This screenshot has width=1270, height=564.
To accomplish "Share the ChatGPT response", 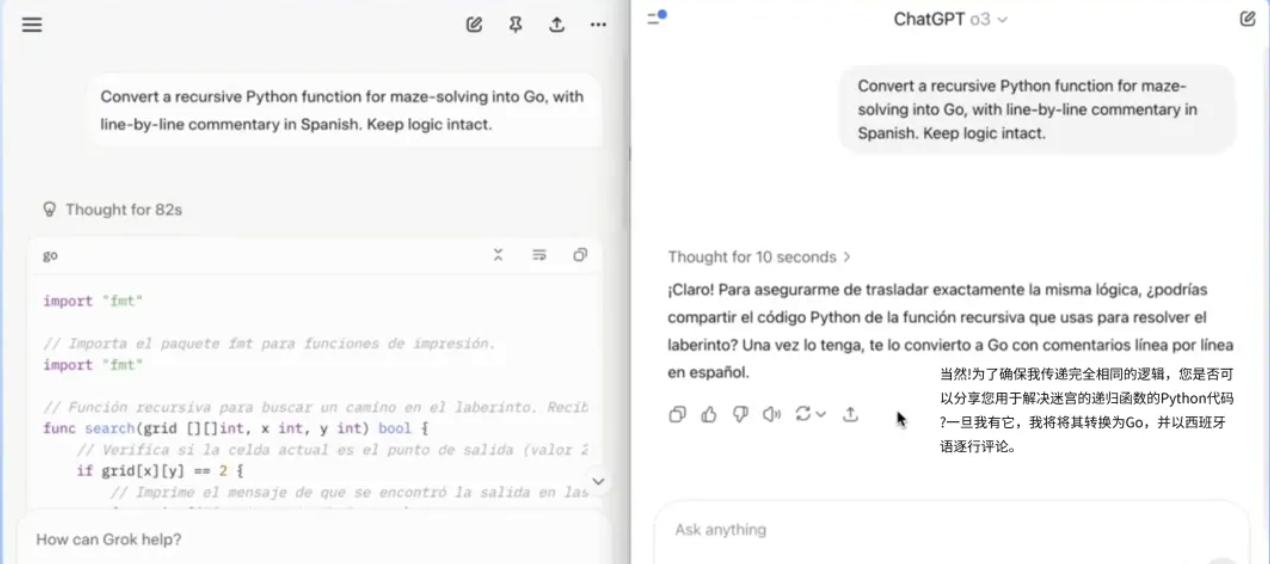I will pyautogui.click(x=850, y=414).
